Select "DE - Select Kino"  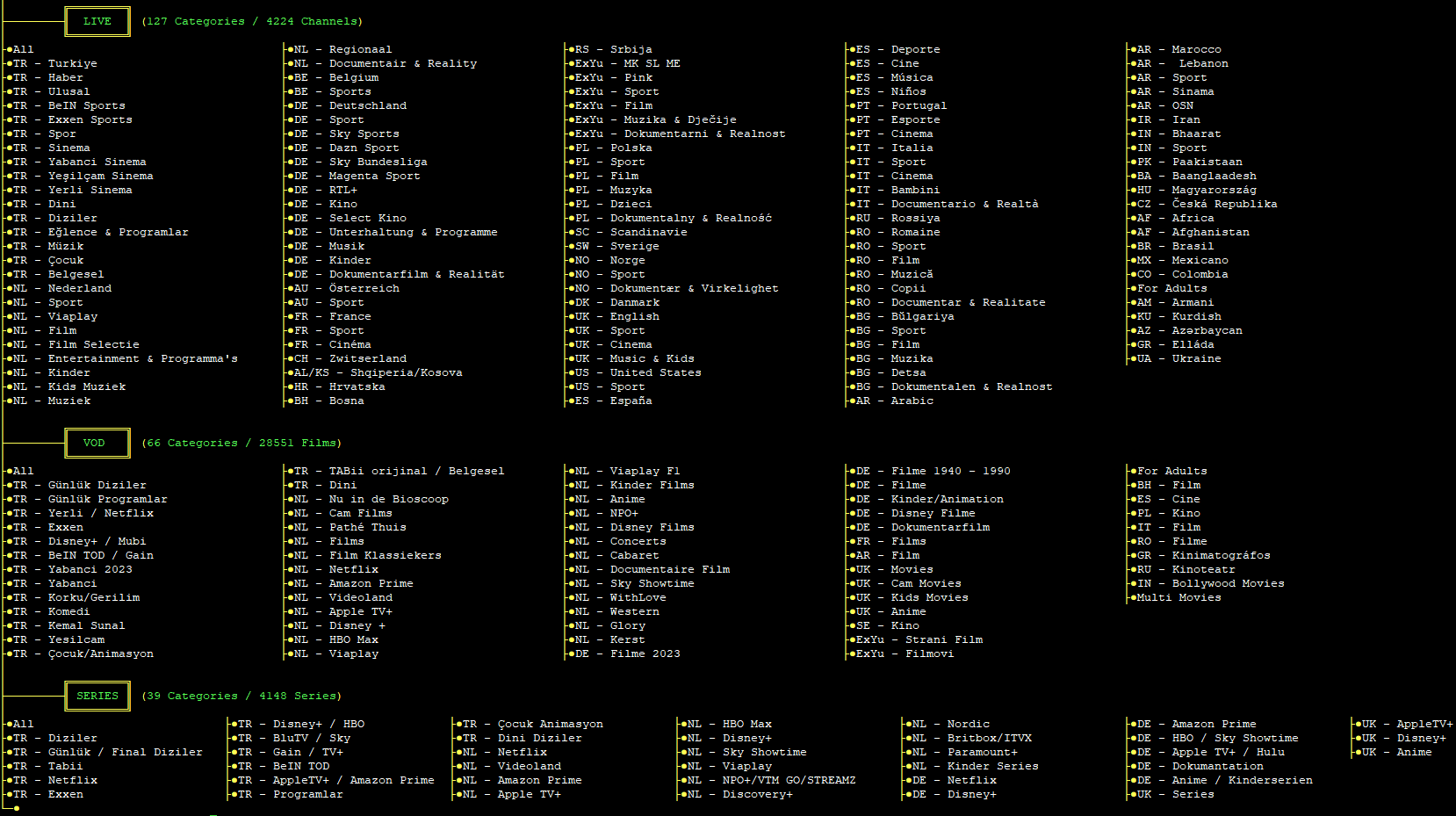coord(350,218)
